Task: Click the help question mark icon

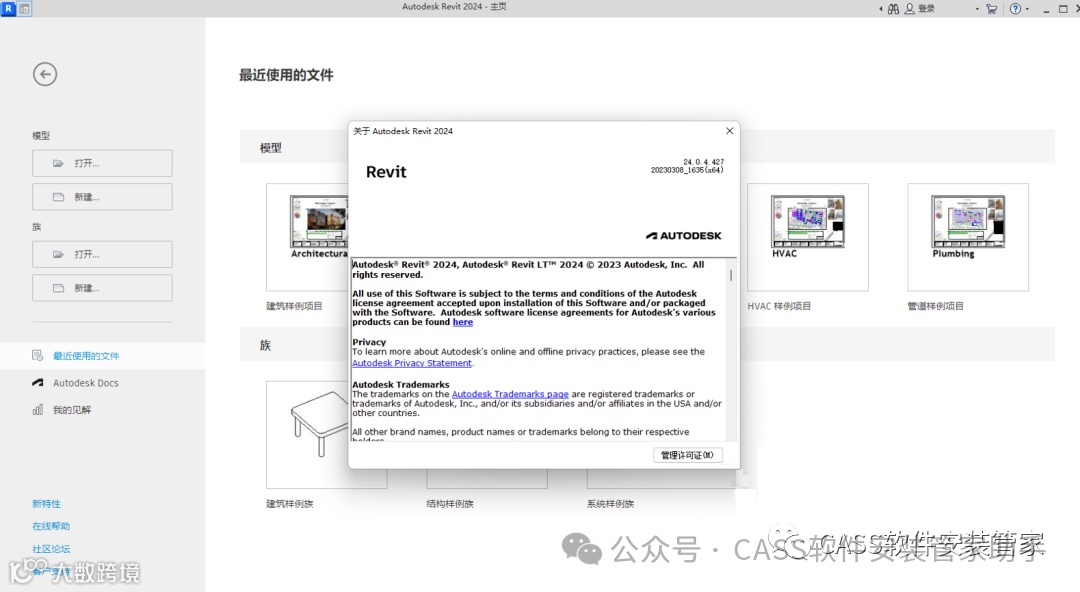Action: point(1015,9)
